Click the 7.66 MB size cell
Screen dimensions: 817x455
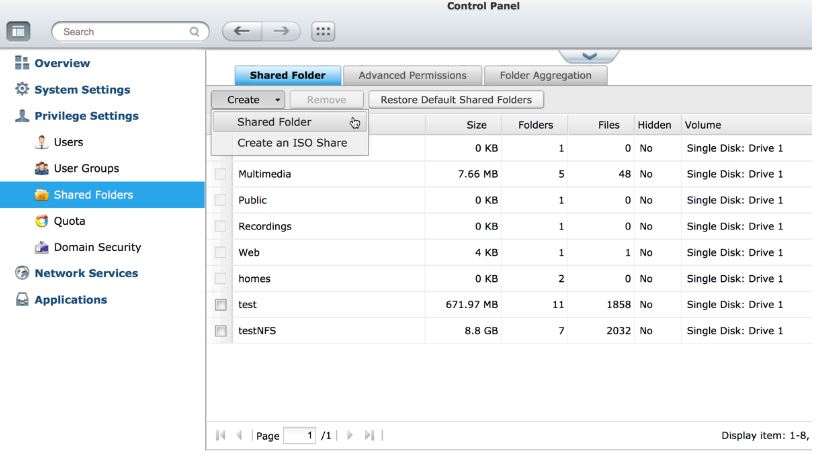pyautogui.click(x=478, y=174)
